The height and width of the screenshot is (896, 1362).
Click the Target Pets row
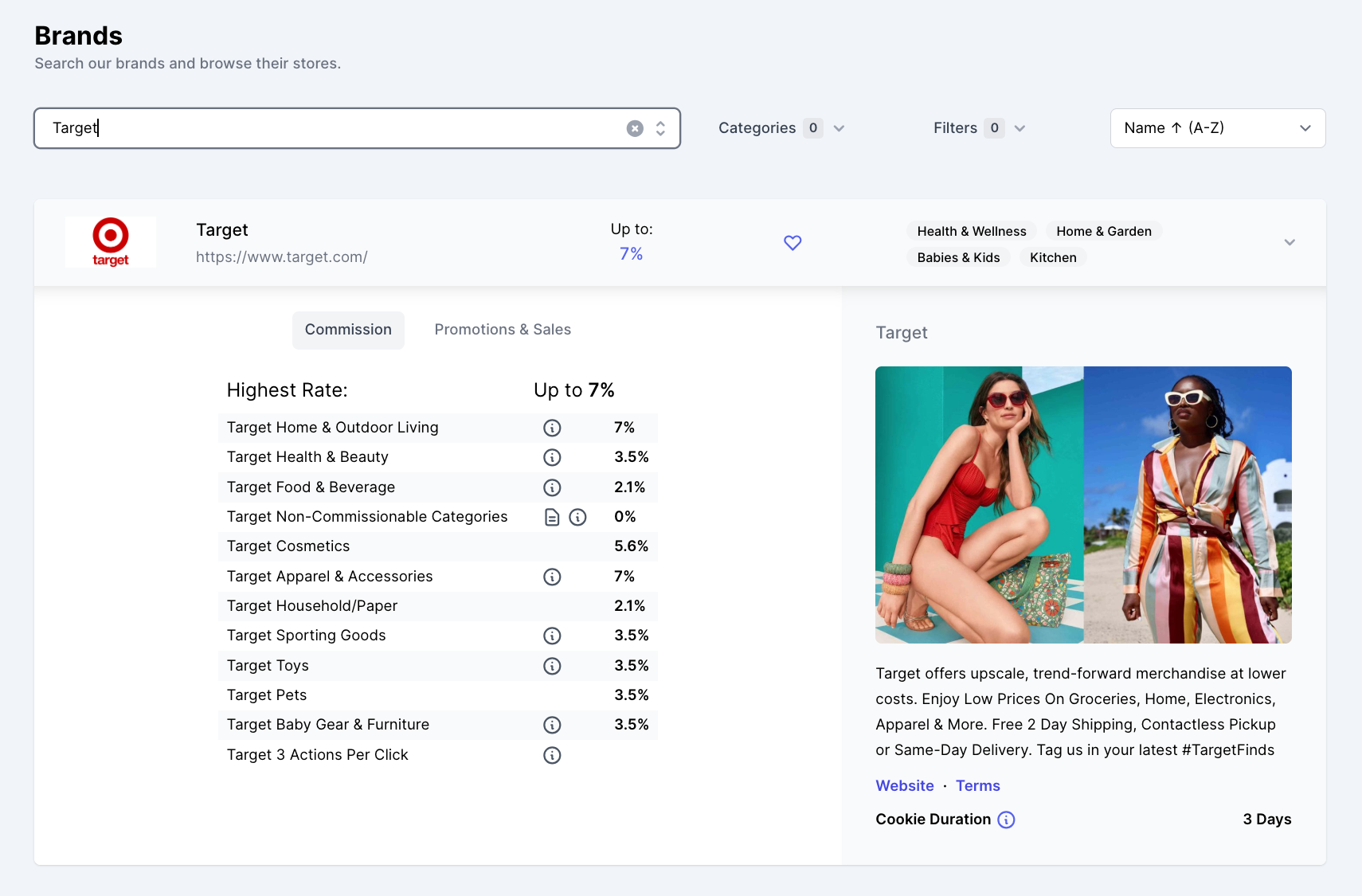[438, 695]
